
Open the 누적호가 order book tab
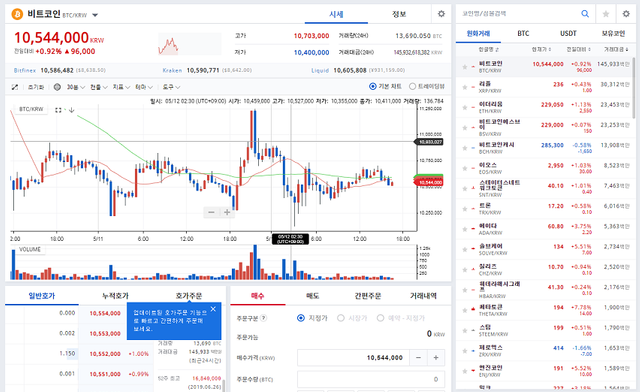point(115,296)
